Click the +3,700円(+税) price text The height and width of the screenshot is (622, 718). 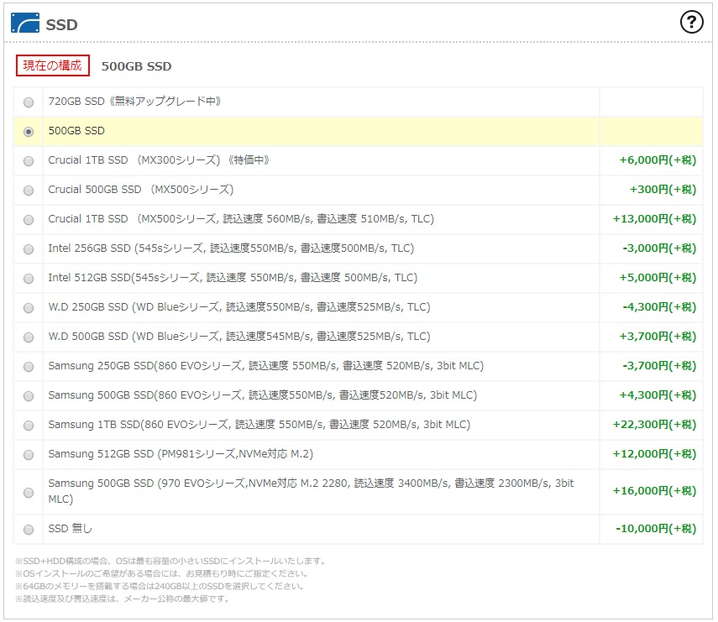(x=658, y=336)
